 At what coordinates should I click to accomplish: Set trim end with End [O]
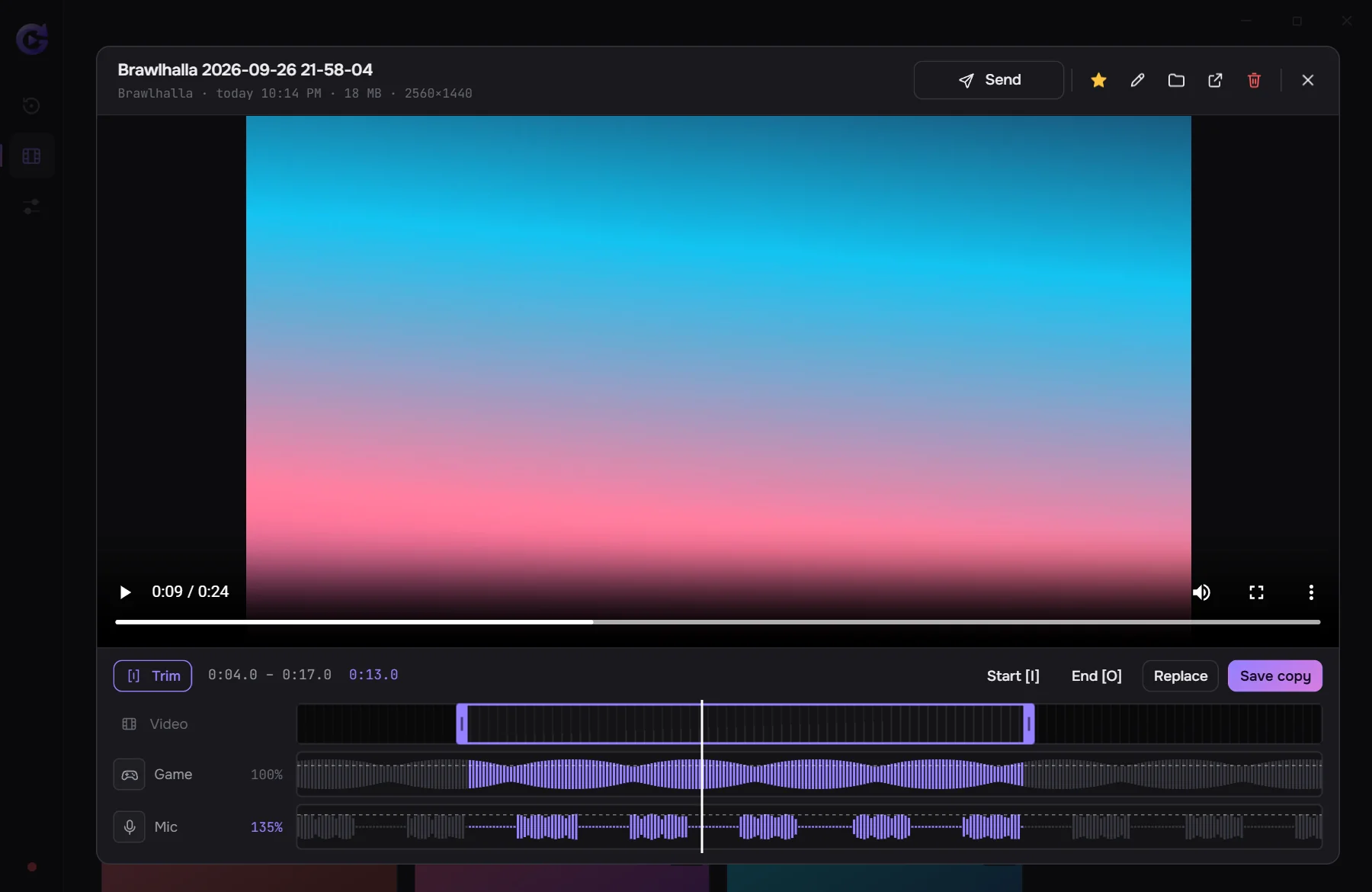click(1096, 676)
